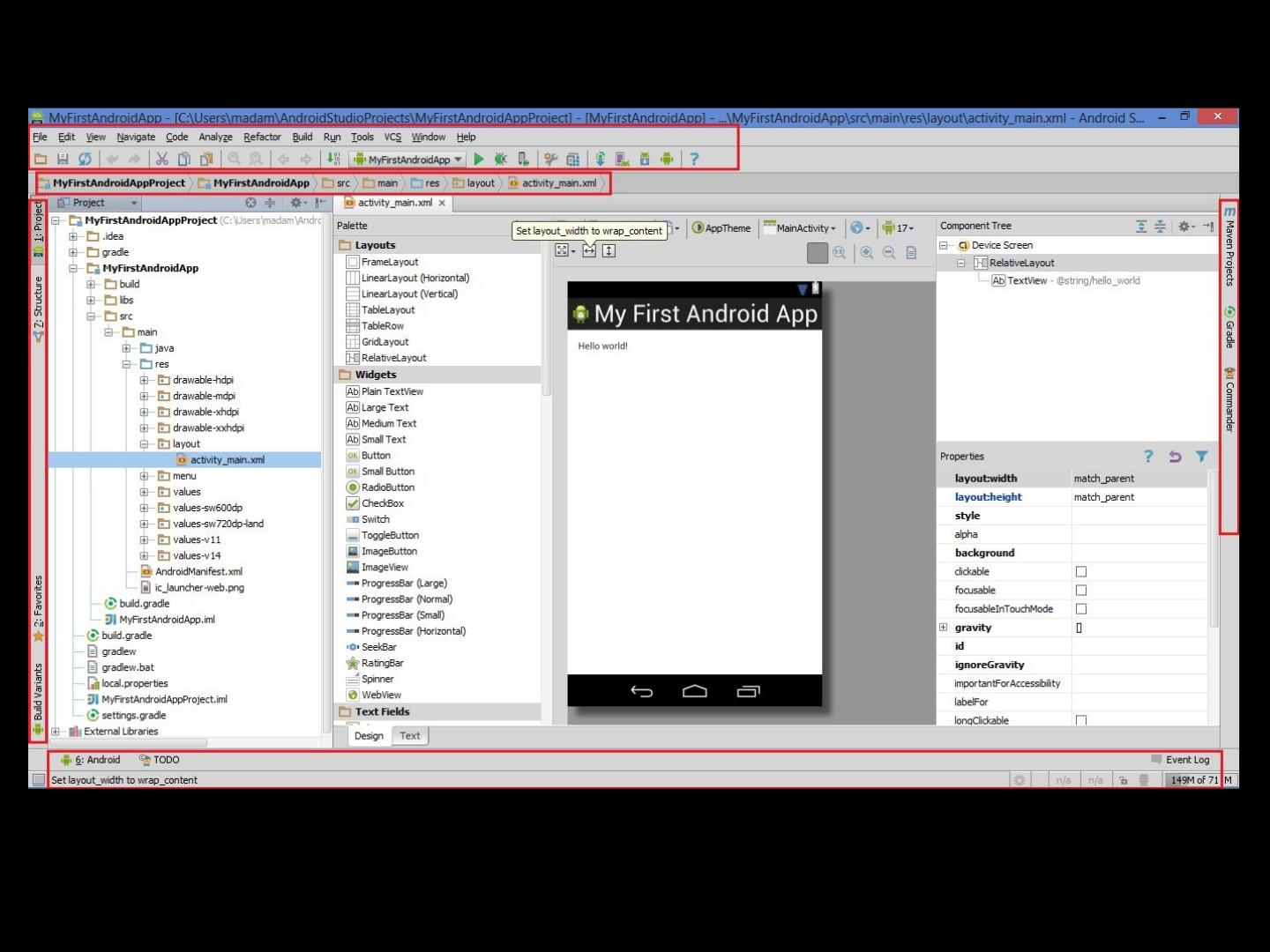Open the Event Log panel

1180,760
